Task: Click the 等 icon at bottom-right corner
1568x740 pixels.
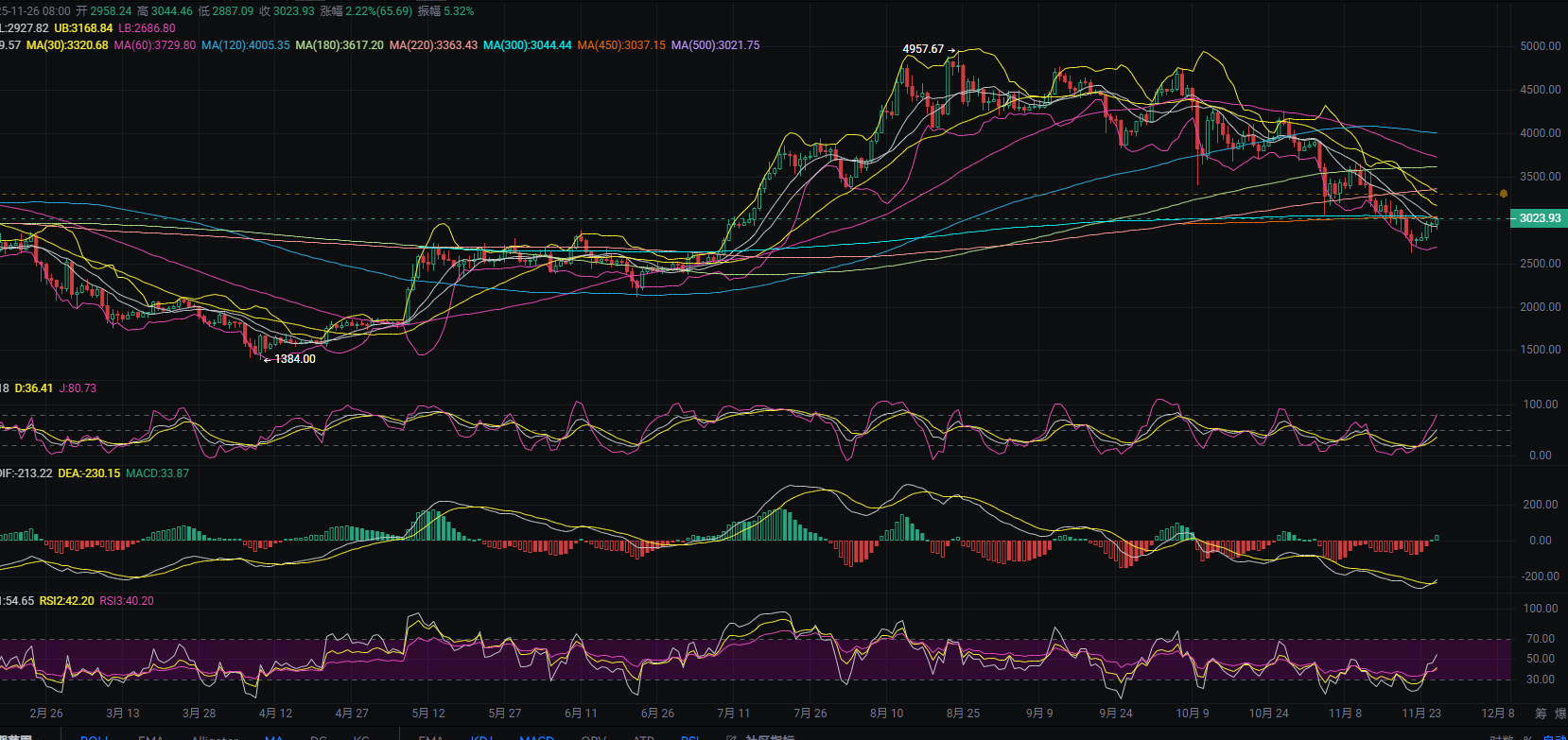Action: coord(1541,714)
